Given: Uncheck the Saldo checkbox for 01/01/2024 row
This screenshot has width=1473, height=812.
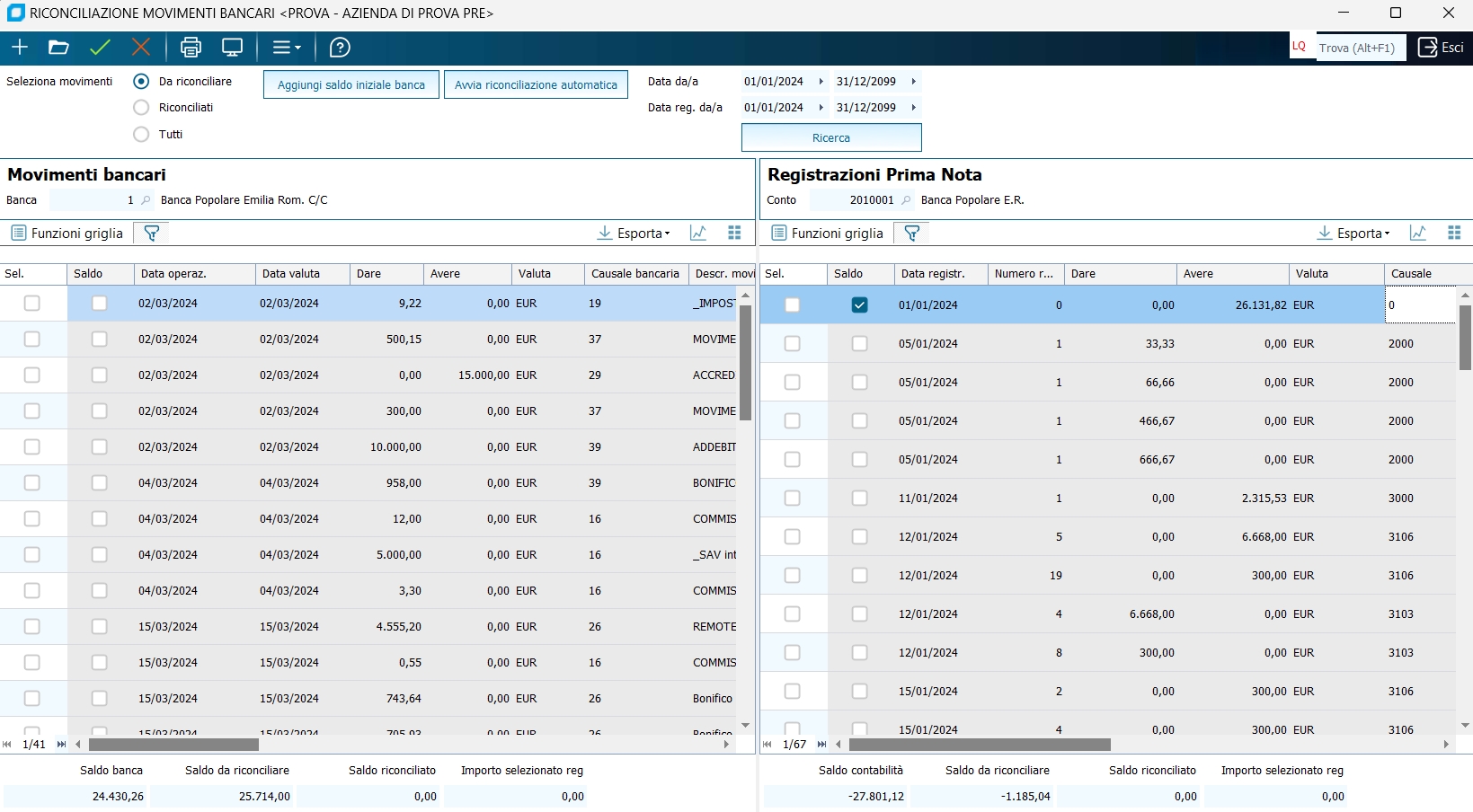Looking at the screenshot, I should [x=859, y=305].
